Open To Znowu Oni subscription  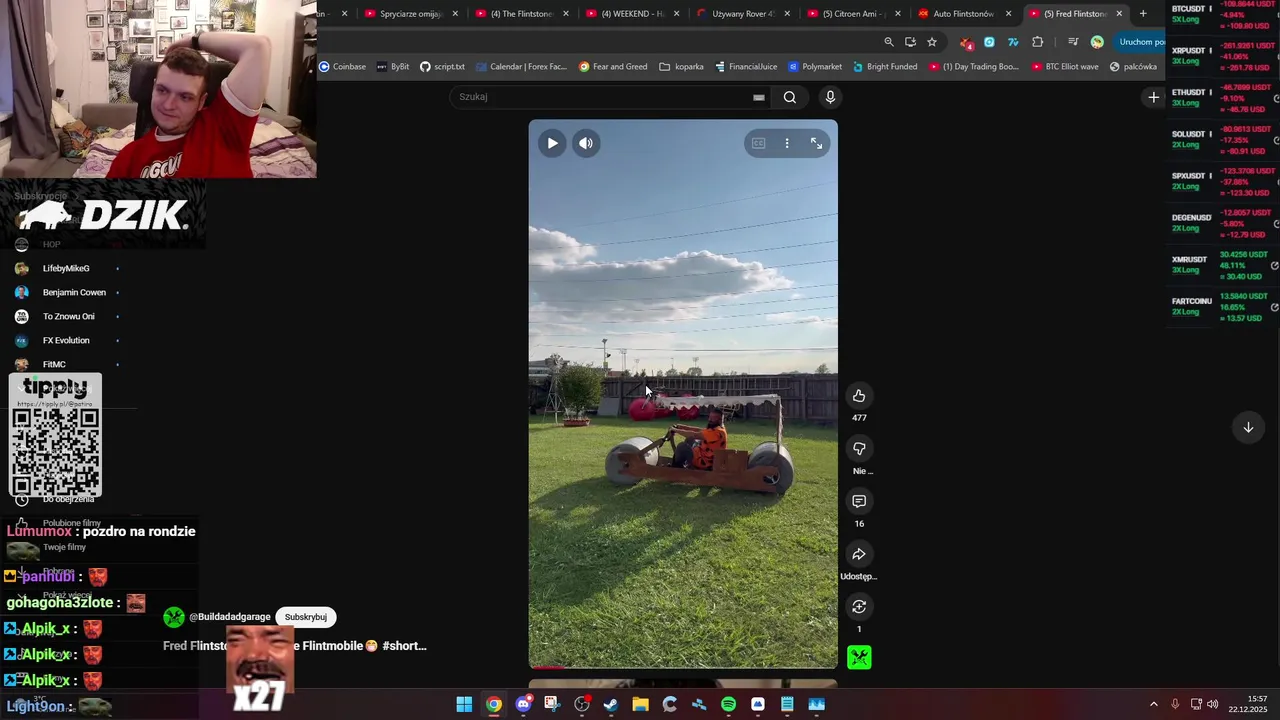(x=66, y=316)
